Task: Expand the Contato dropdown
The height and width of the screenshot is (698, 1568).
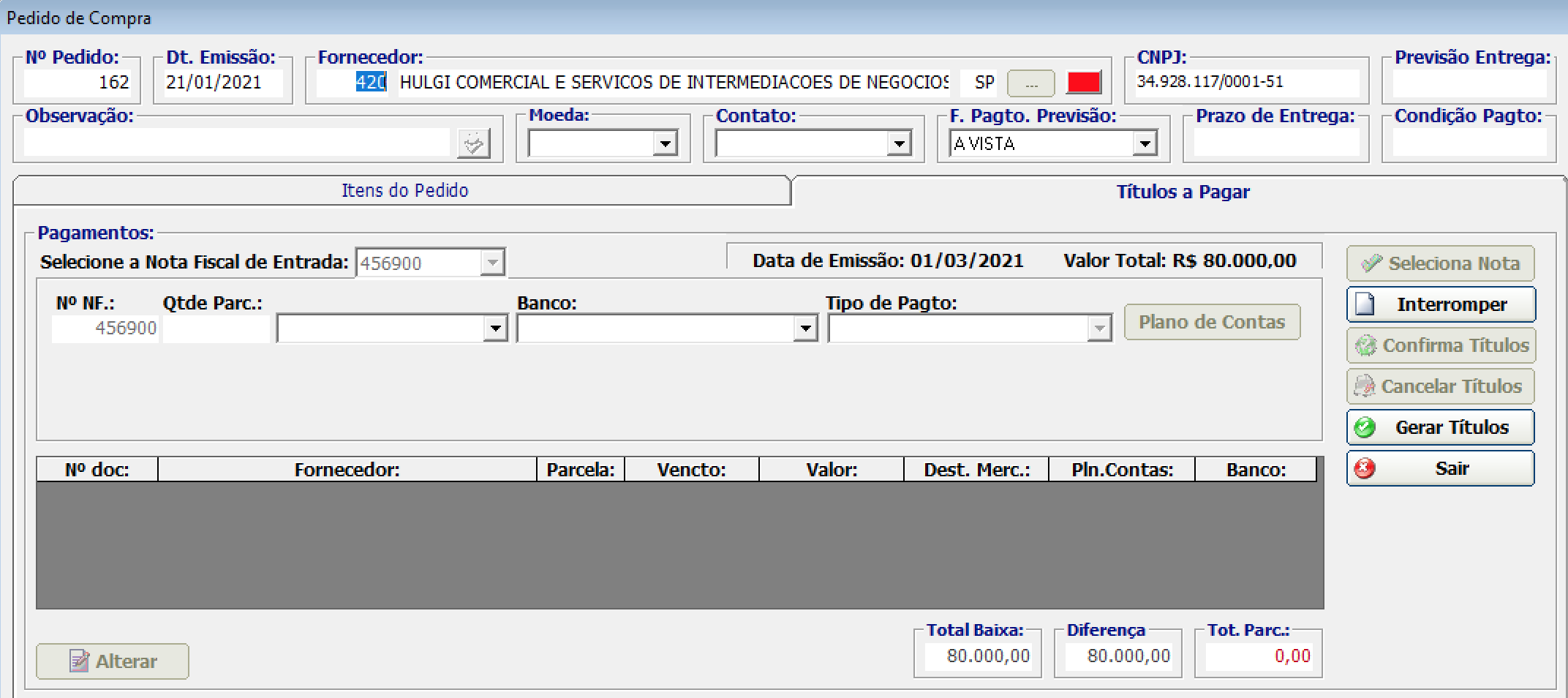Action: pyautogui.click(x=899, y=143)
